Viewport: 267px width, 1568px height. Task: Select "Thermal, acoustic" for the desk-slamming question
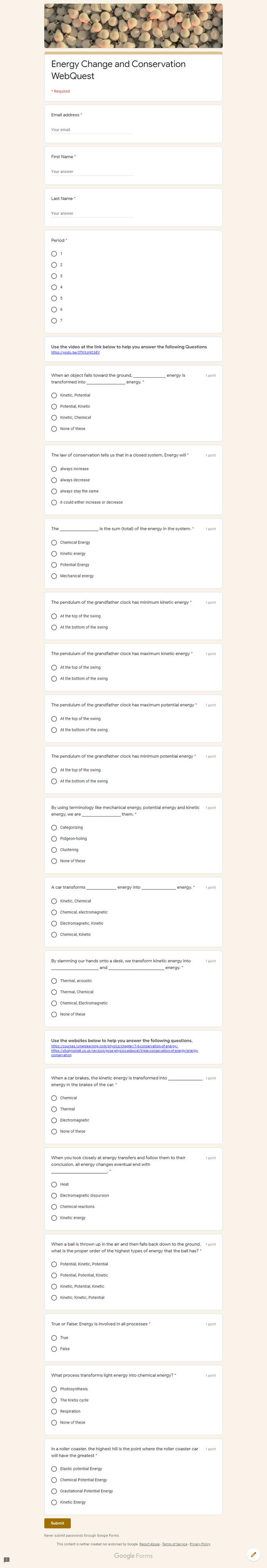[54, 981]
